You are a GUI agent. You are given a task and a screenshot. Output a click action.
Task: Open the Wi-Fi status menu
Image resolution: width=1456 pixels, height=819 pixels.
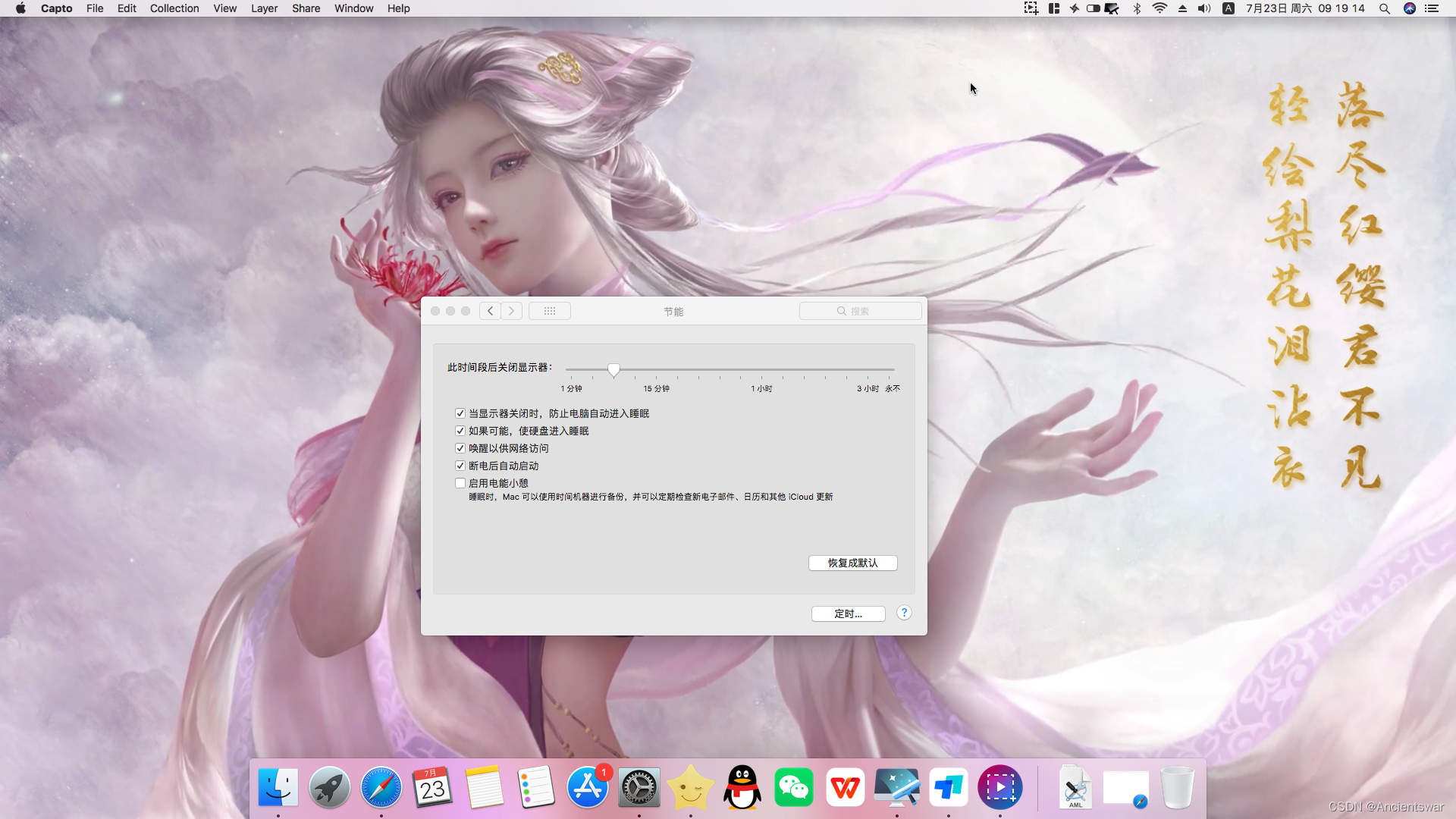[x=1159, y=8]
